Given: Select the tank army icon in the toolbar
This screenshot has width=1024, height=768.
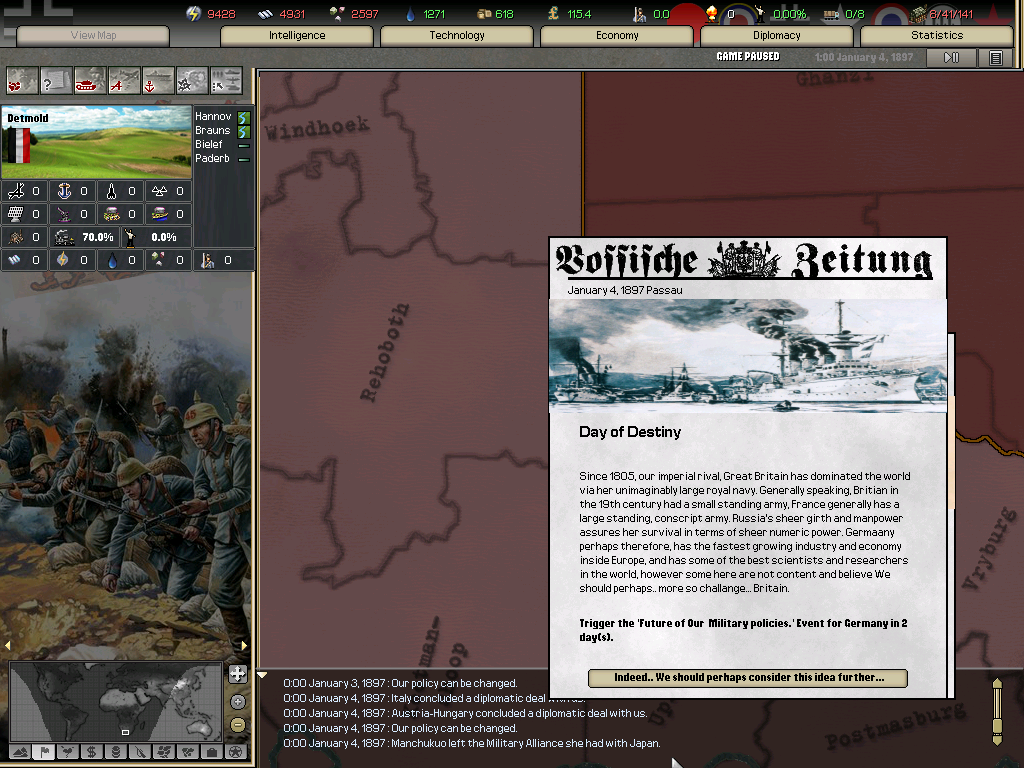Looking at the screenshot, I should (x=88, y=80).
